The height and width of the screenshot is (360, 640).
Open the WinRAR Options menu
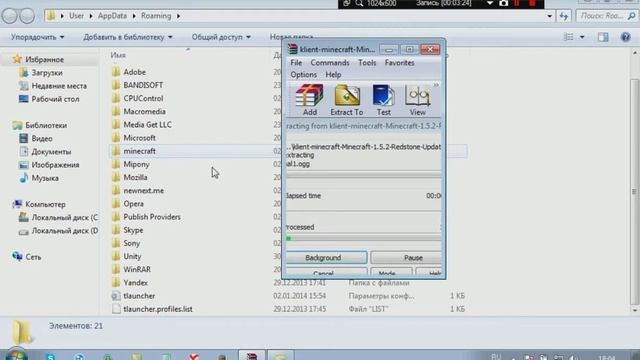click(x=303, y=75)
